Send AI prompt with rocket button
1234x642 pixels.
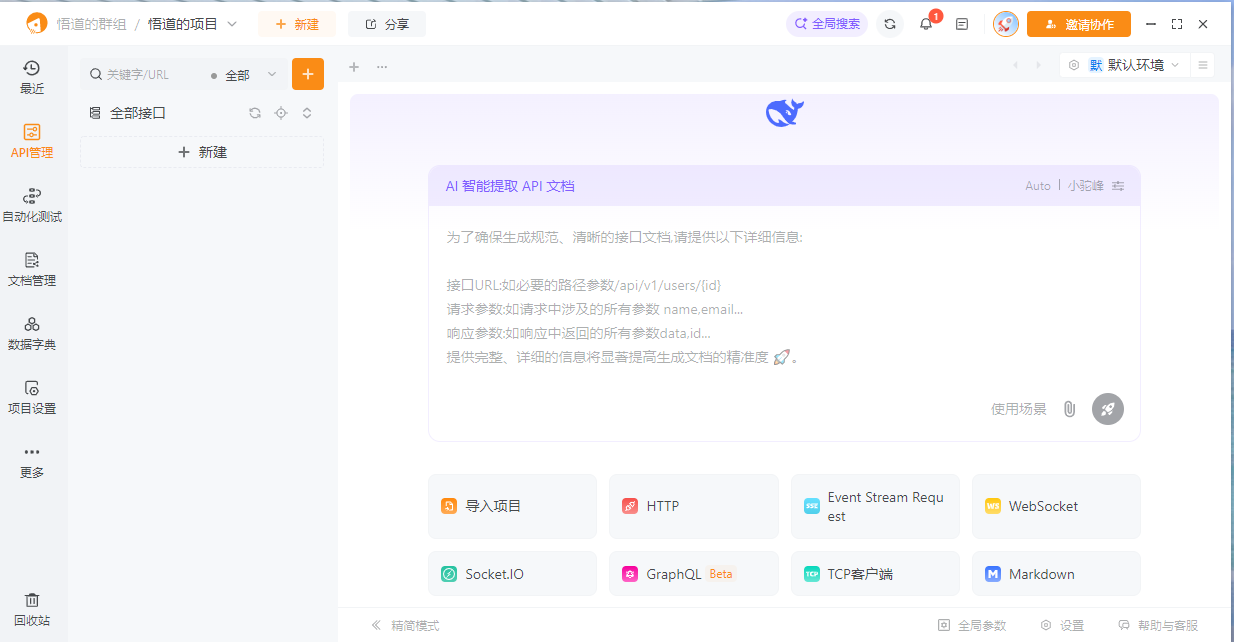point(1108,409)
